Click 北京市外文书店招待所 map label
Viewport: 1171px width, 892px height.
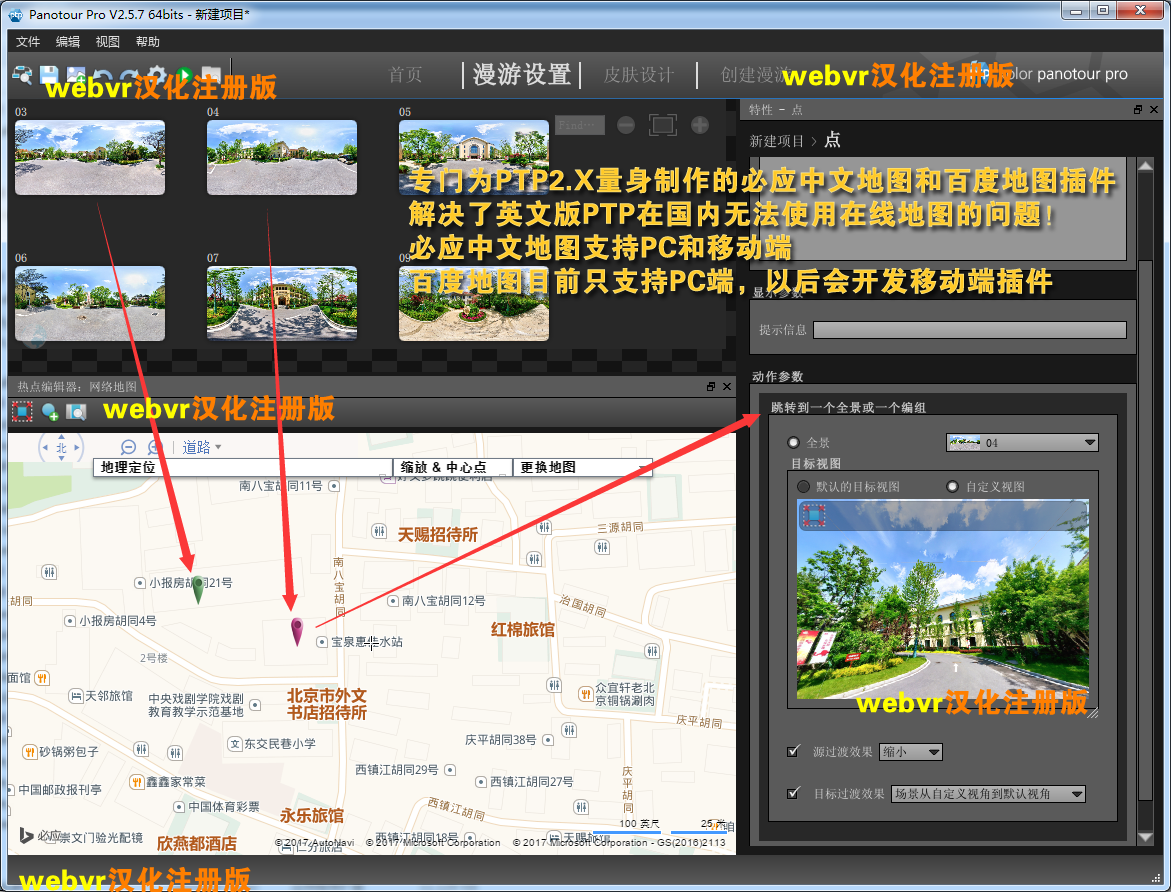coord(327,704)
